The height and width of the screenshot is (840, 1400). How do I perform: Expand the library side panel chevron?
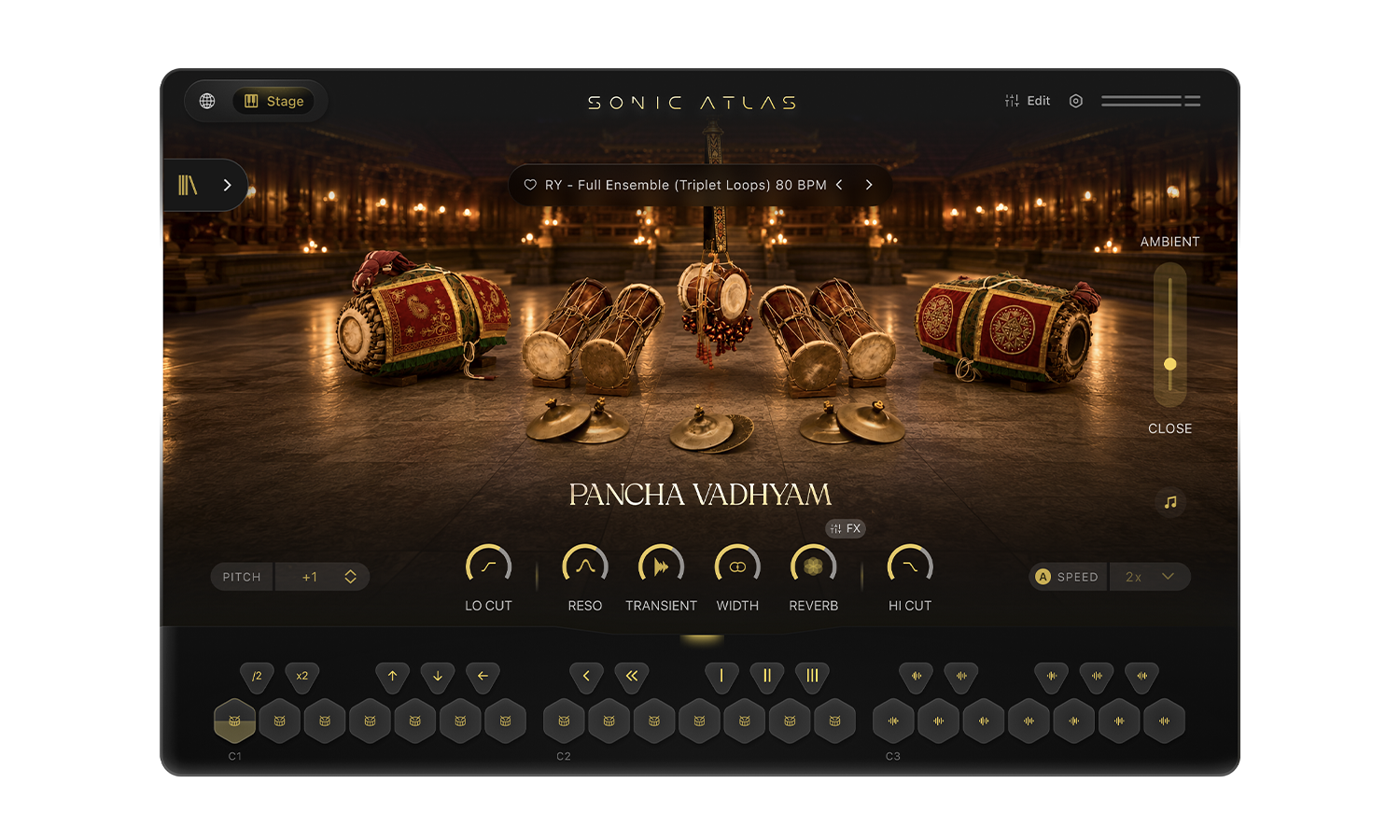[x=227, y=185]
